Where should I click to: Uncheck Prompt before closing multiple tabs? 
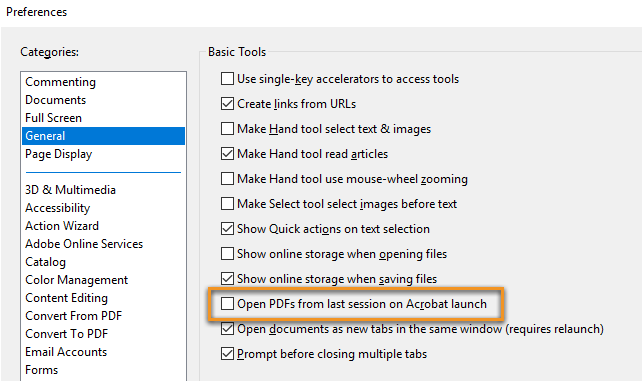[x=227, y=353]
